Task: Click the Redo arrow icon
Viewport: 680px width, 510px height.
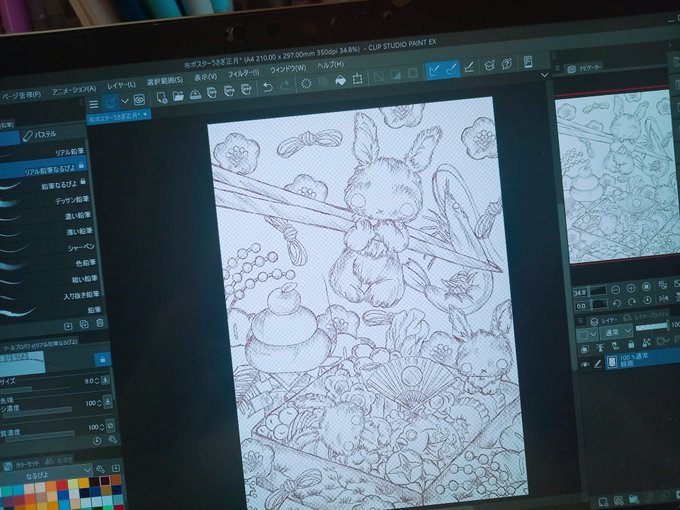Action: click(284, 85)
